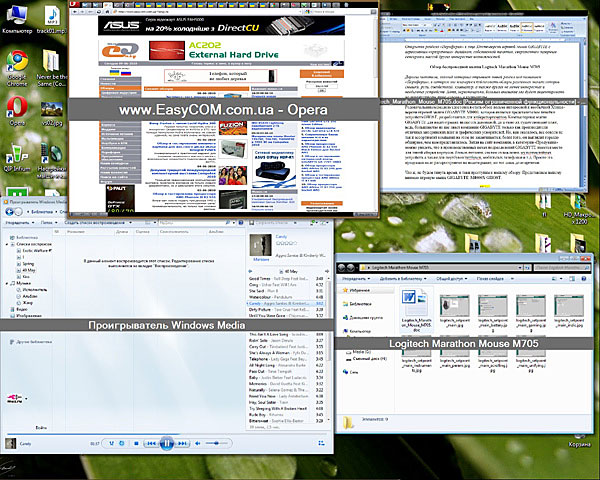Switch Media Player to Now Playing view
This screenshot has width=600, height=480.
point(321,443)
